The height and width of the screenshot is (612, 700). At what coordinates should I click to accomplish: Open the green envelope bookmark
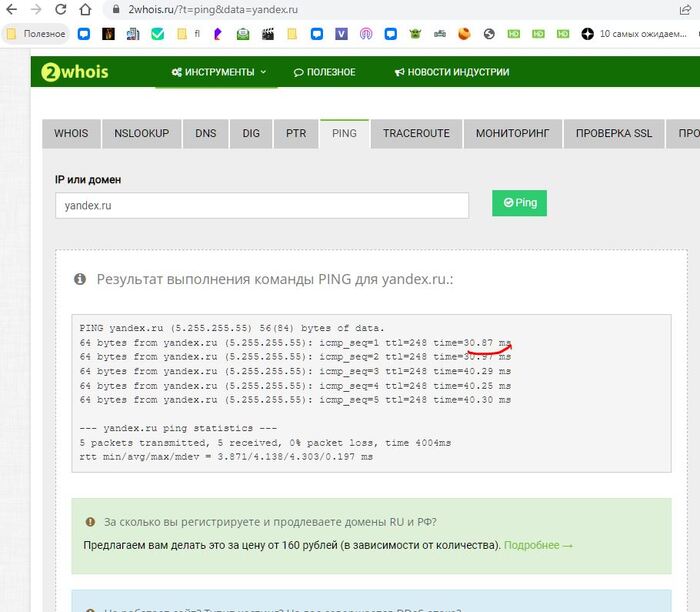243,34
